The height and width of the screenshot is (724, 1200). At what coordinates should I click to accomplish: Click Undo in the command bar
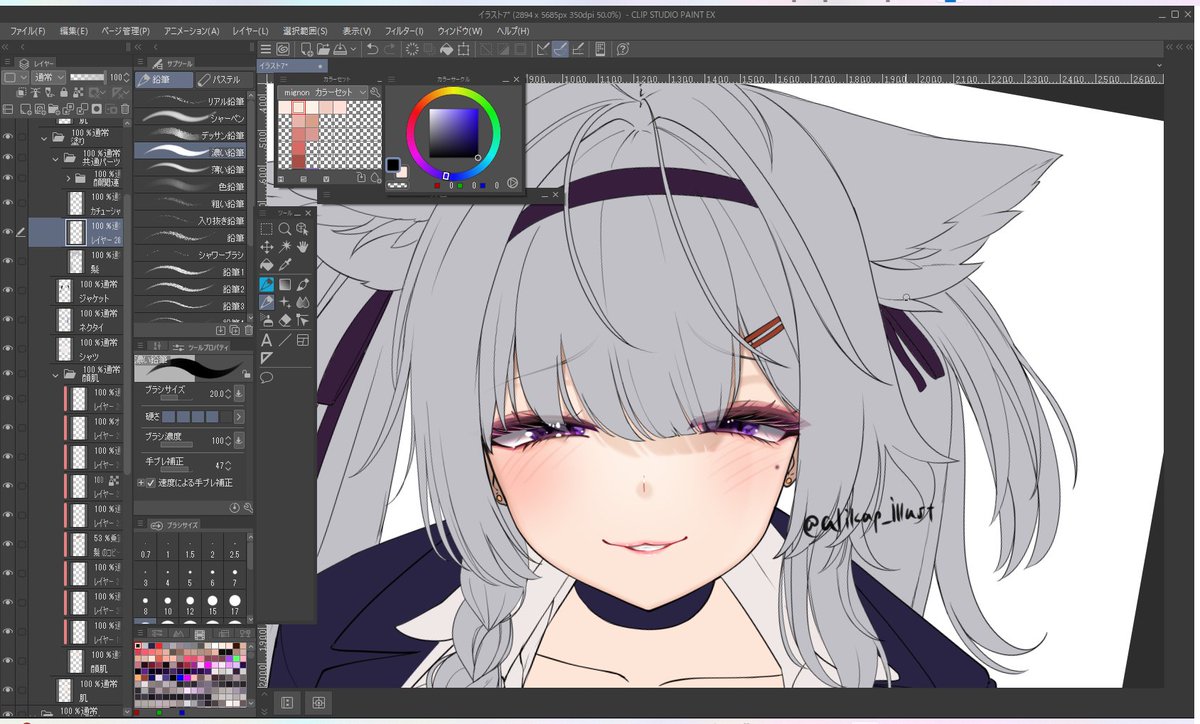tap(372, 48)
